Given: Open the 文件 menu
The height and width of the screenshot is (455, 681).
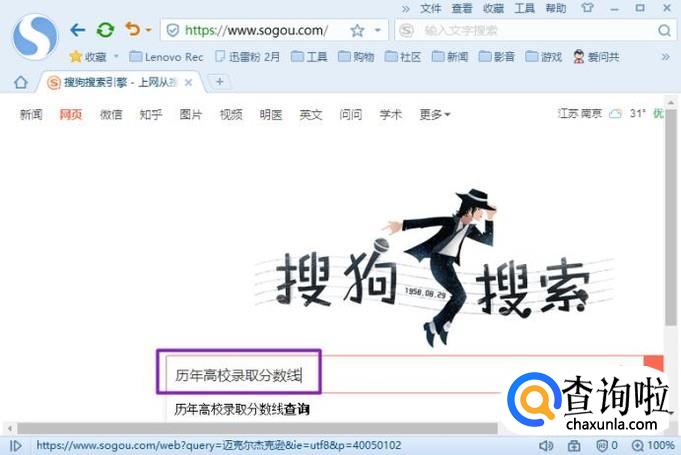Looking at the screenshot, I should pos(430,8).
